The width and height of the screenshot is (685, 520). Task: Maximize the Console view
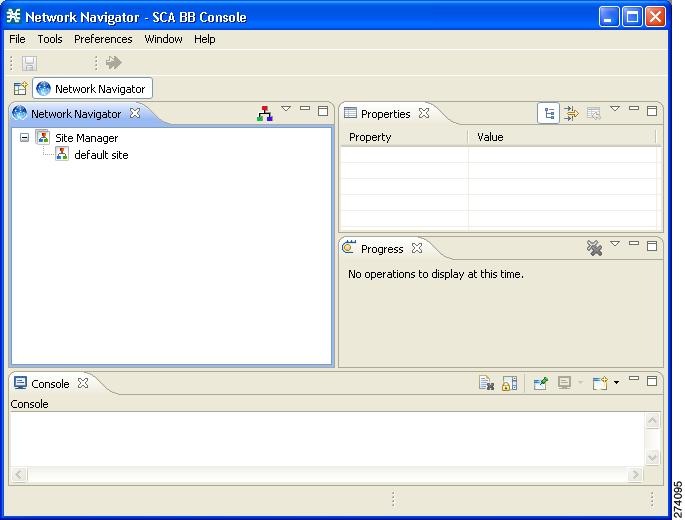click(x=652, y=381)
